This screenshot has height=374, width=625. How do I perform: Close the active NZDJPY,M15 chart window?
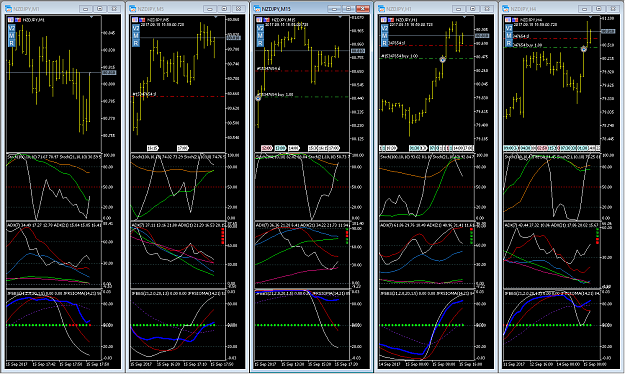362,8
